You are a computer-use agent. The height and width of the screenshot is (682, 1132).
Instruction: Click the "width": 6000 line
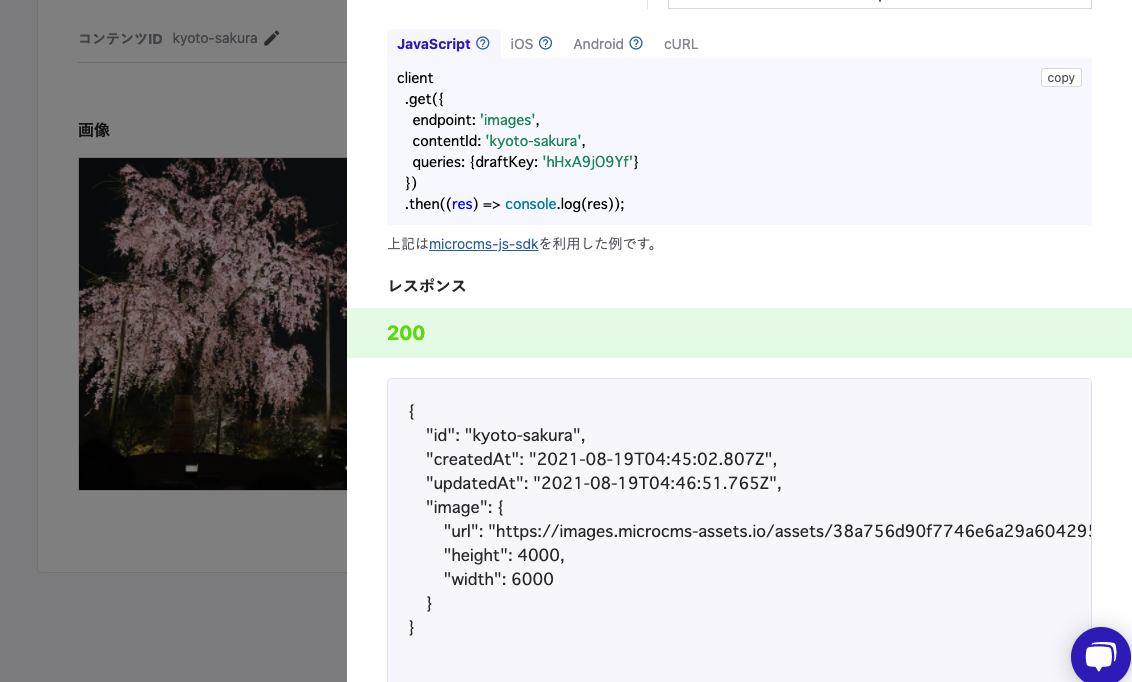[x=498, y=579]
